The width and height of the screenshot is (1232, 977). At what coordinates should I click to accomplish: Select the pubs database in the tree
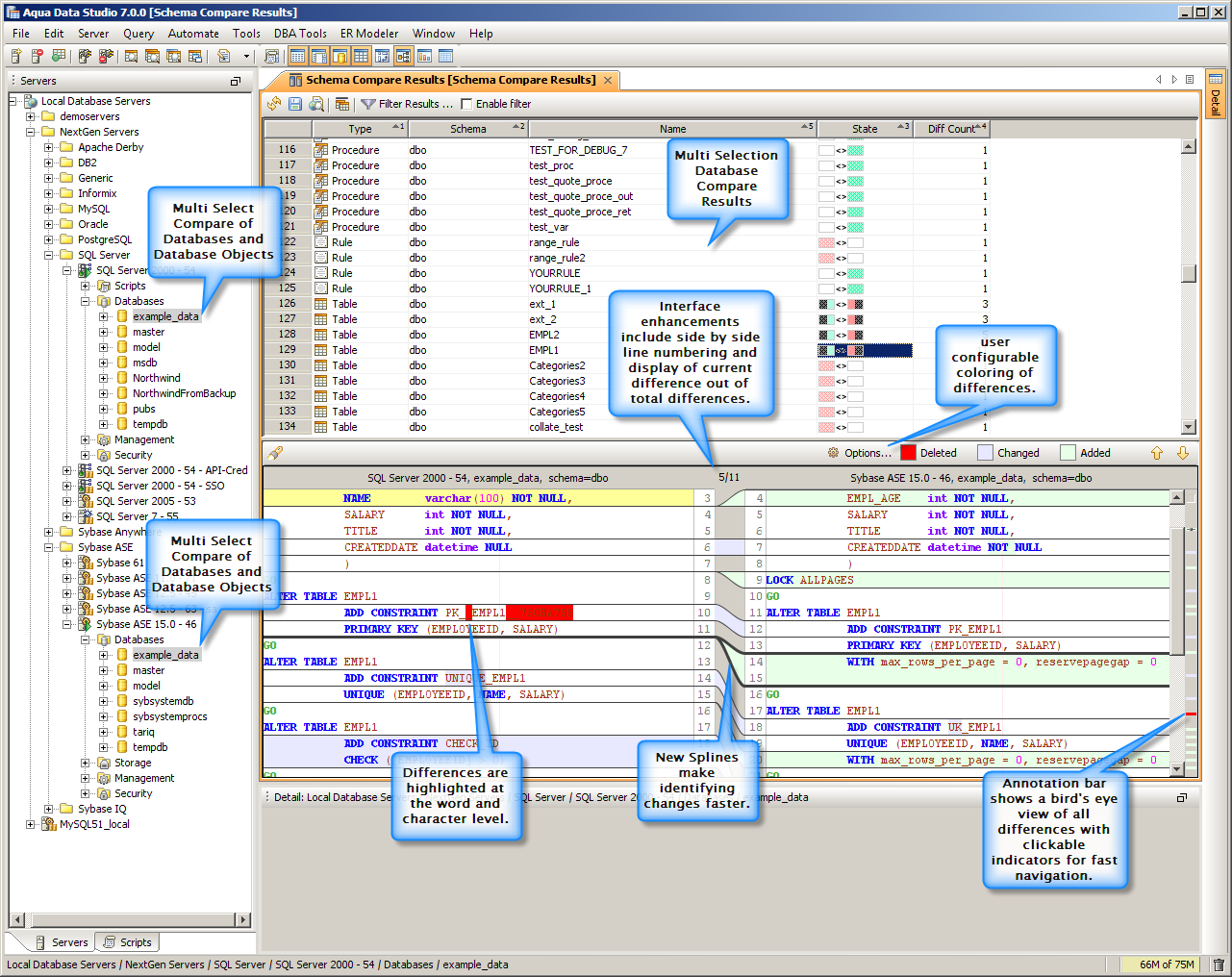144,409
